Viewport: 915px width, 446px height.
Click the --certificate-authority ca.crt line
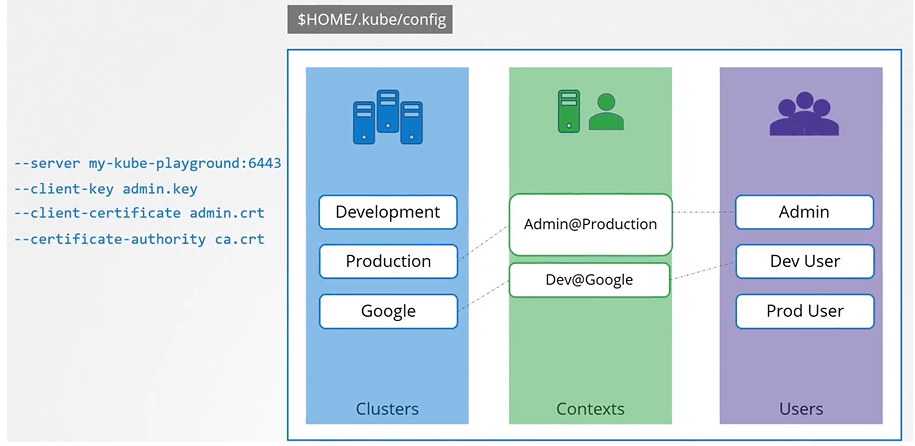[139, 239]
